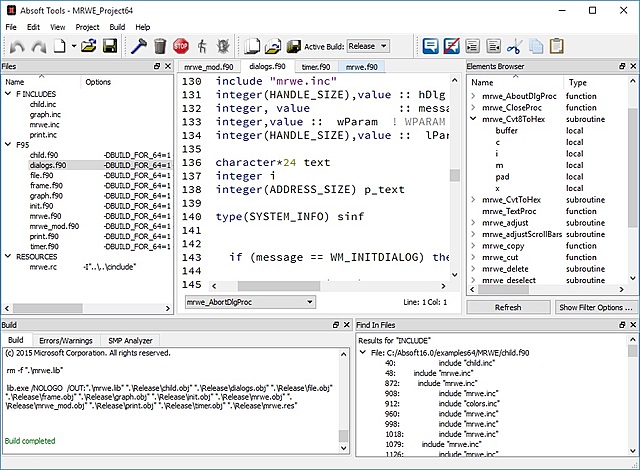The image size is (640, 470).
Task: Click the Show Filter Options button
Action: (x=596, y=307)
